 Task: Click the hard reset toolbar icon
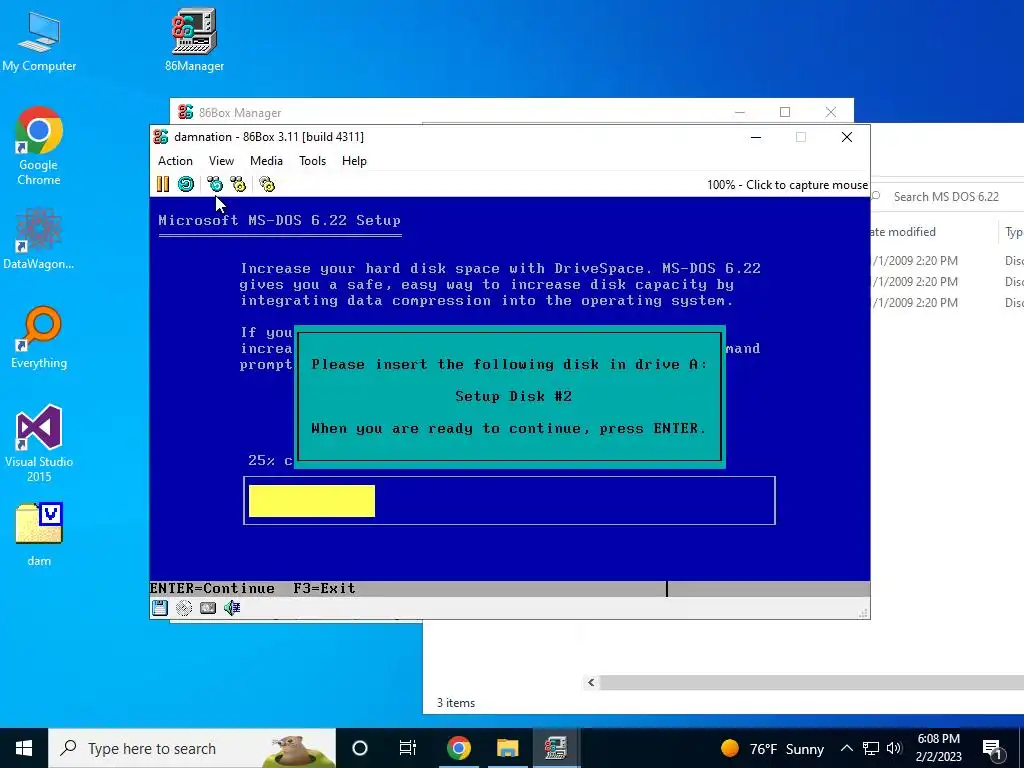(x=186, y=185)
